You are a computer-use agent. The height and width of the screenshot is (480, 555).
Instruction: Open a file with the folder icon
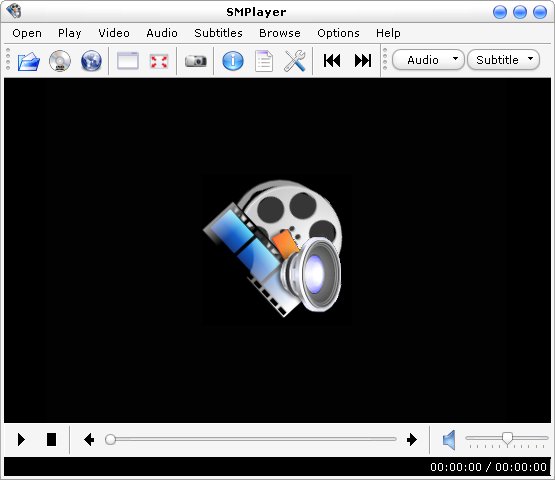pyautogui.click(x=28, y=61)
